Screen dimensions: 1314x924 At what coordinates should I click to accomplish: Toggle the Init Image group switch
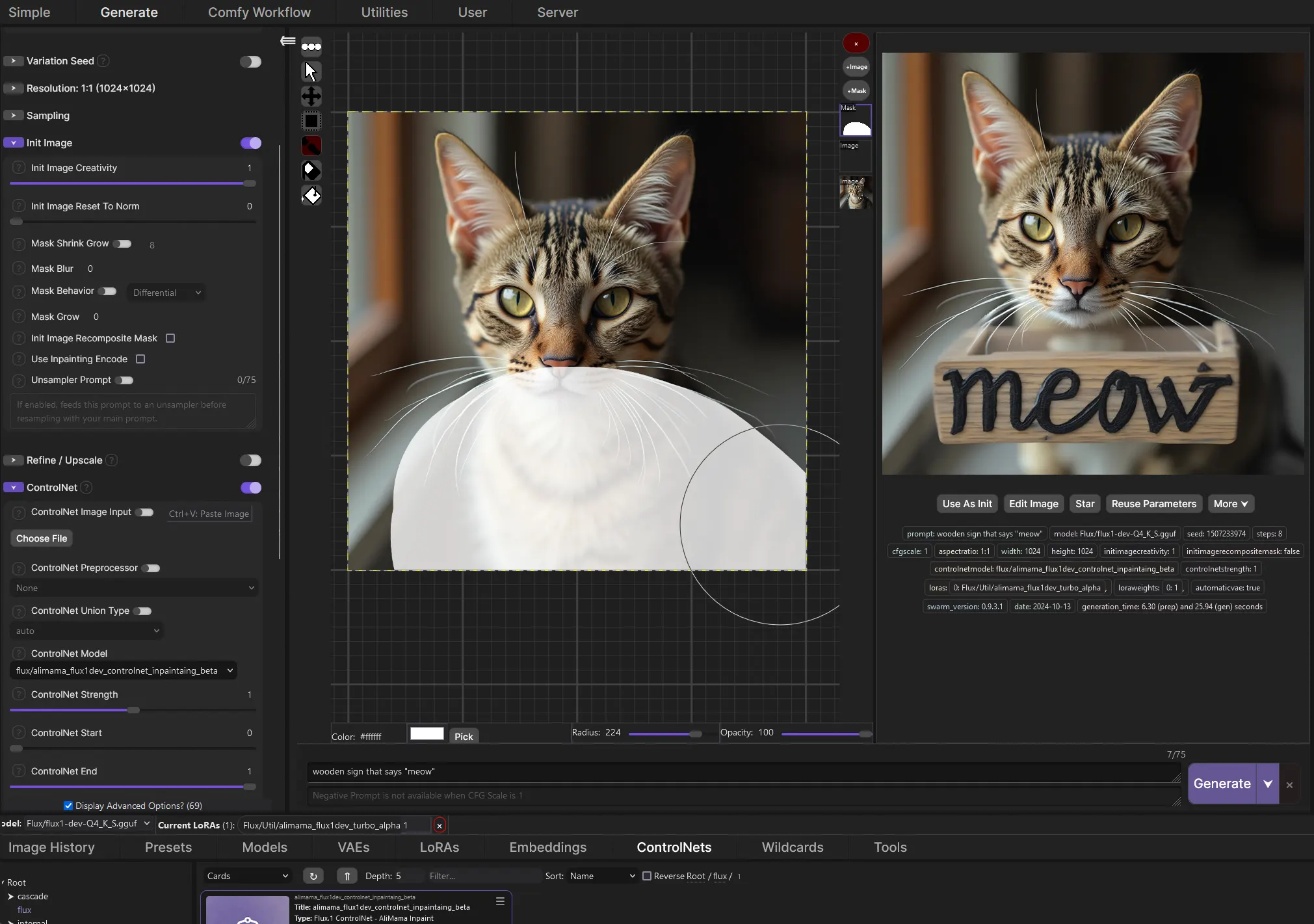click(250, 143)
